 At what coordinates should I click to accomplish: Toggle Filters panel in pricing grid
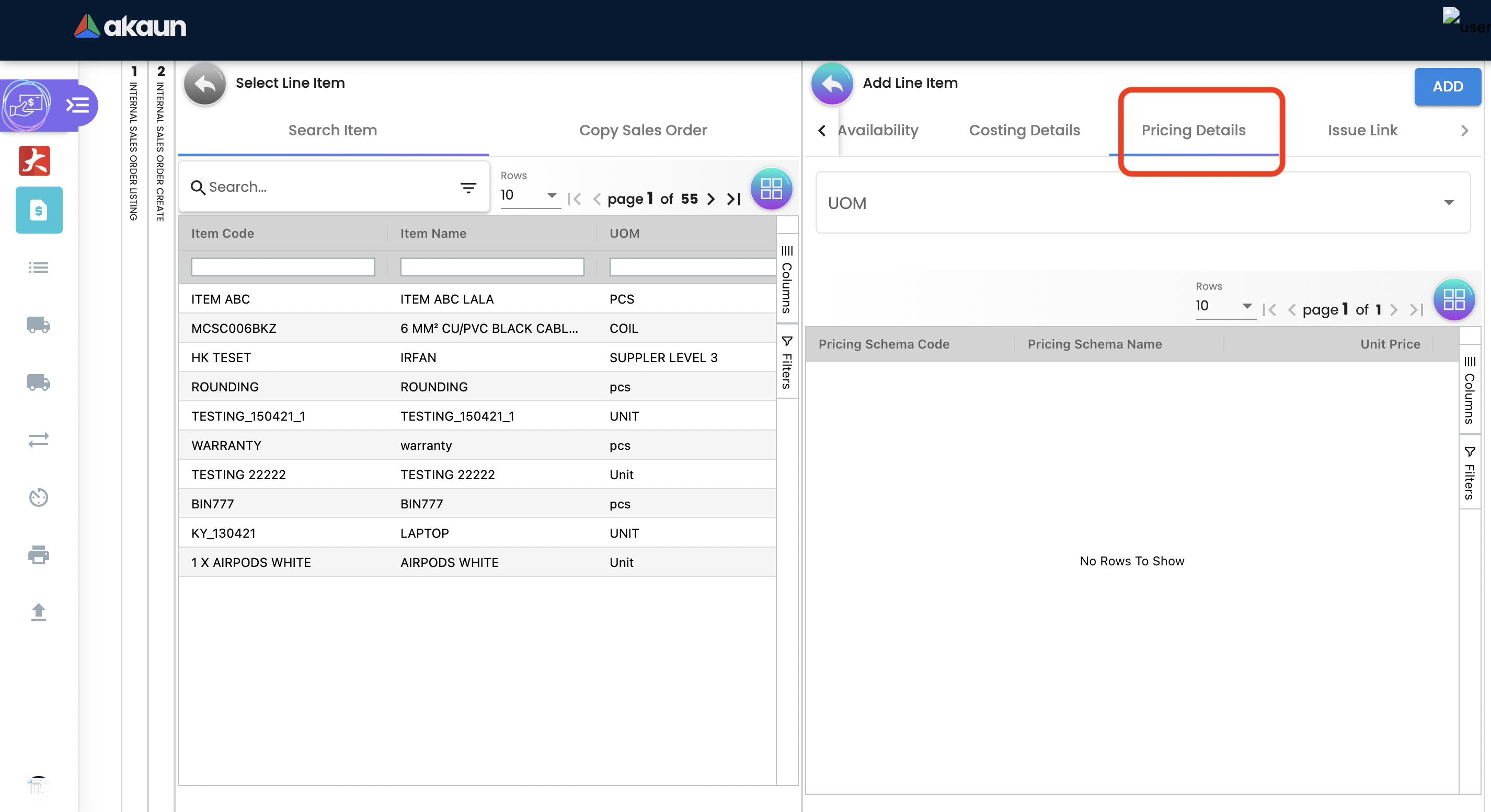(x=1469, y=472)
